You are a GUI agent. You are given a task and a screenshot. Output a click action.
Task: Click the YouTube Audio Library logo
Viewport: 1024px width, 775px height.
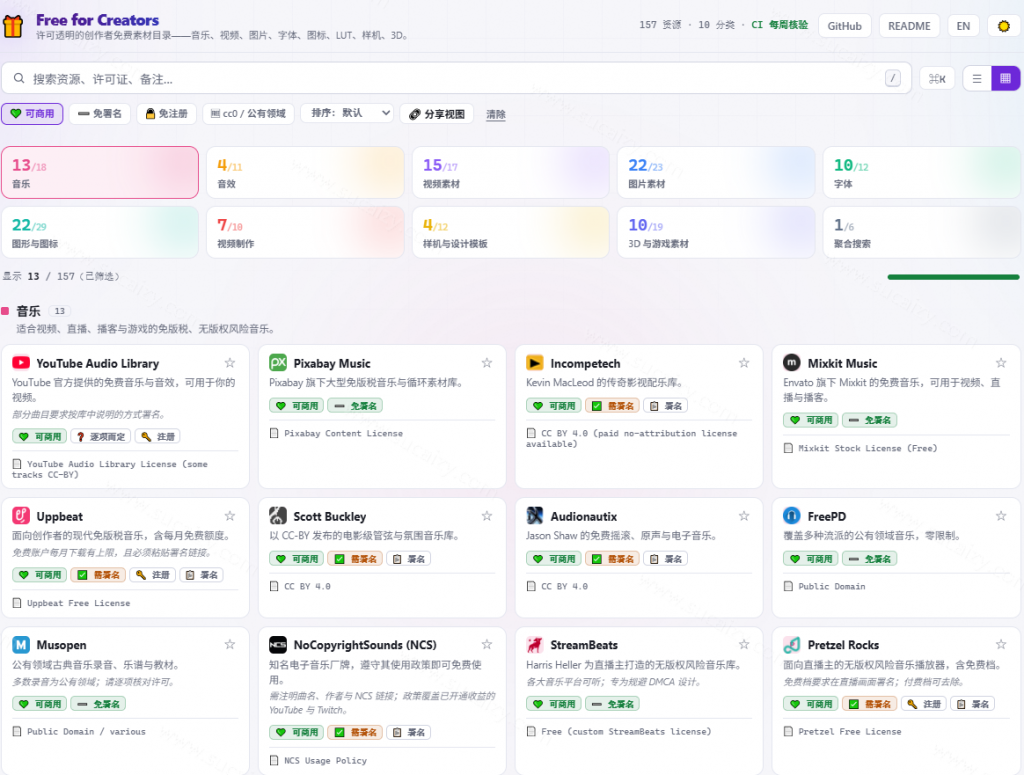tap(21, 363)
